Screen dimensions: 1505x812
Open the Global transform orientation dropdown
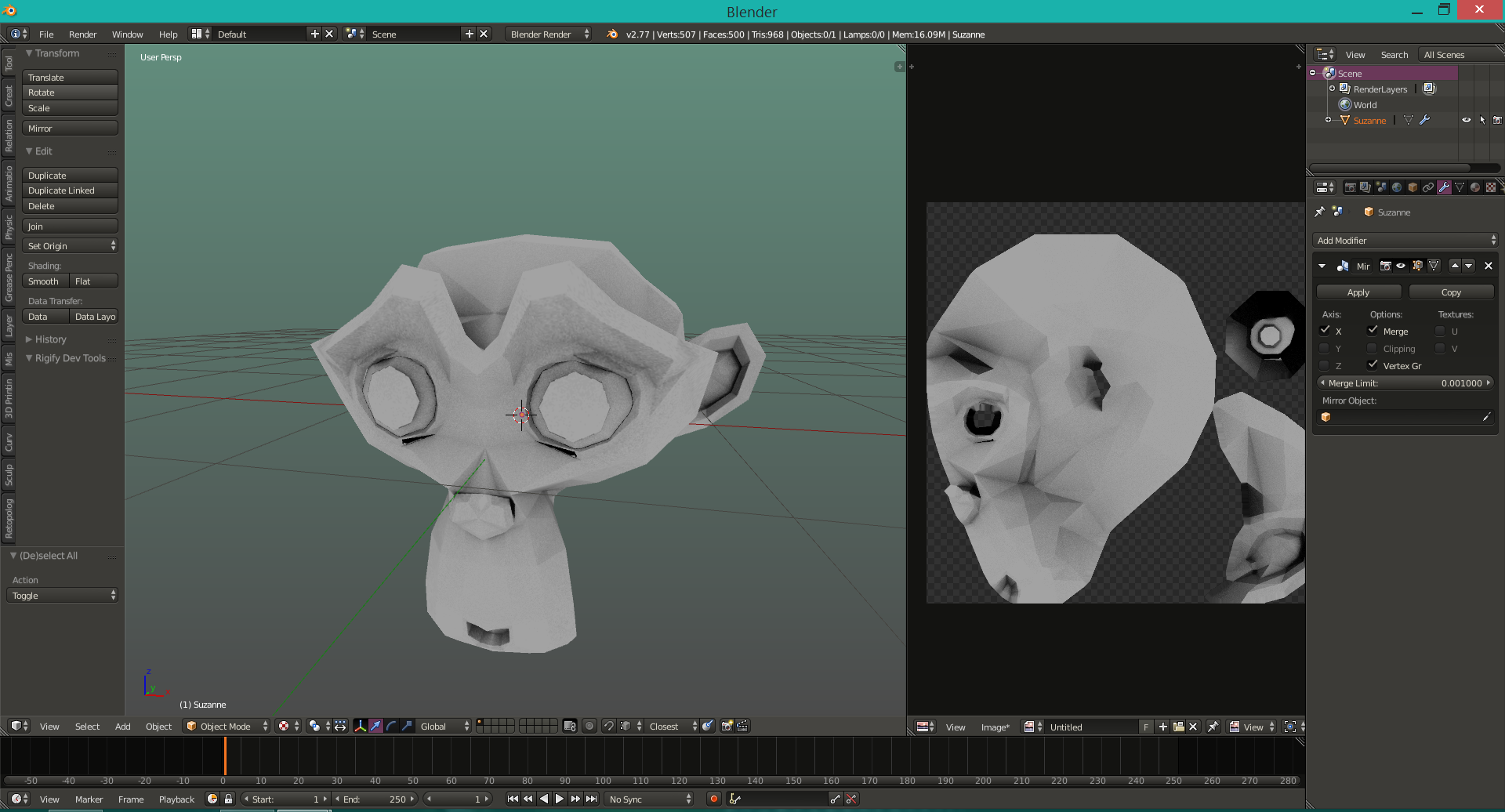[x=444, y=726]
